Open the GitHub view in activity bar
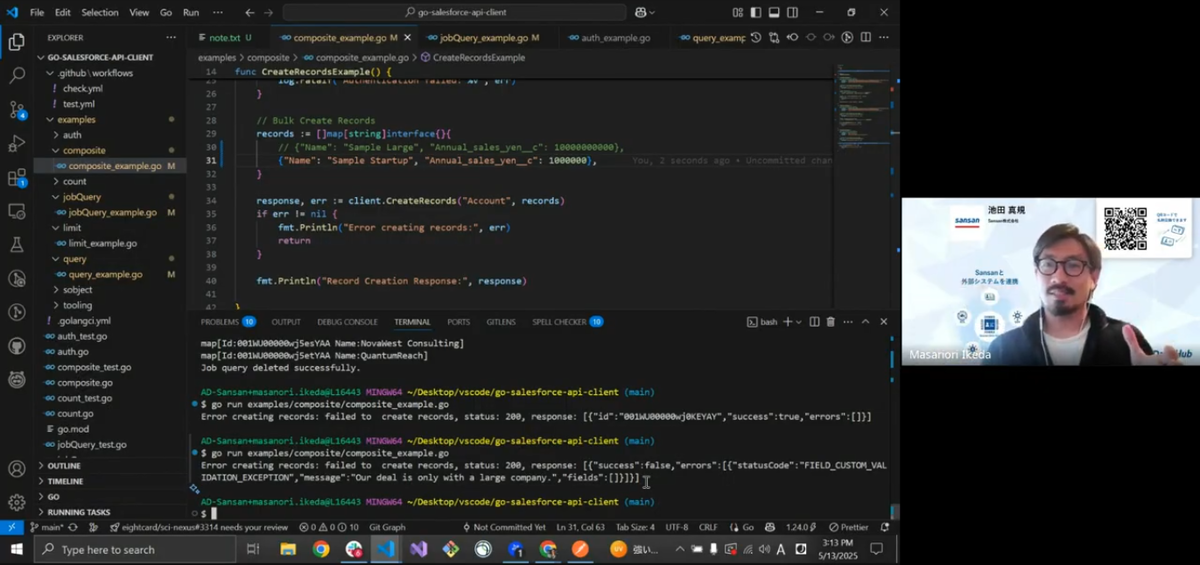 pos(16,346)
